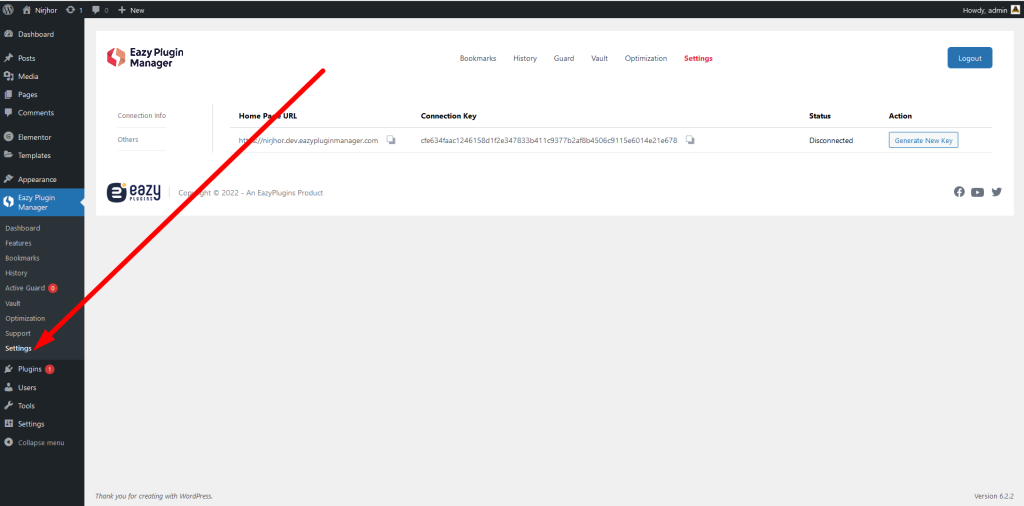Click the Eazy Plugin Manager logo
The height and width of the screenshot is (506, 1024).
click(x=145, y=58)
